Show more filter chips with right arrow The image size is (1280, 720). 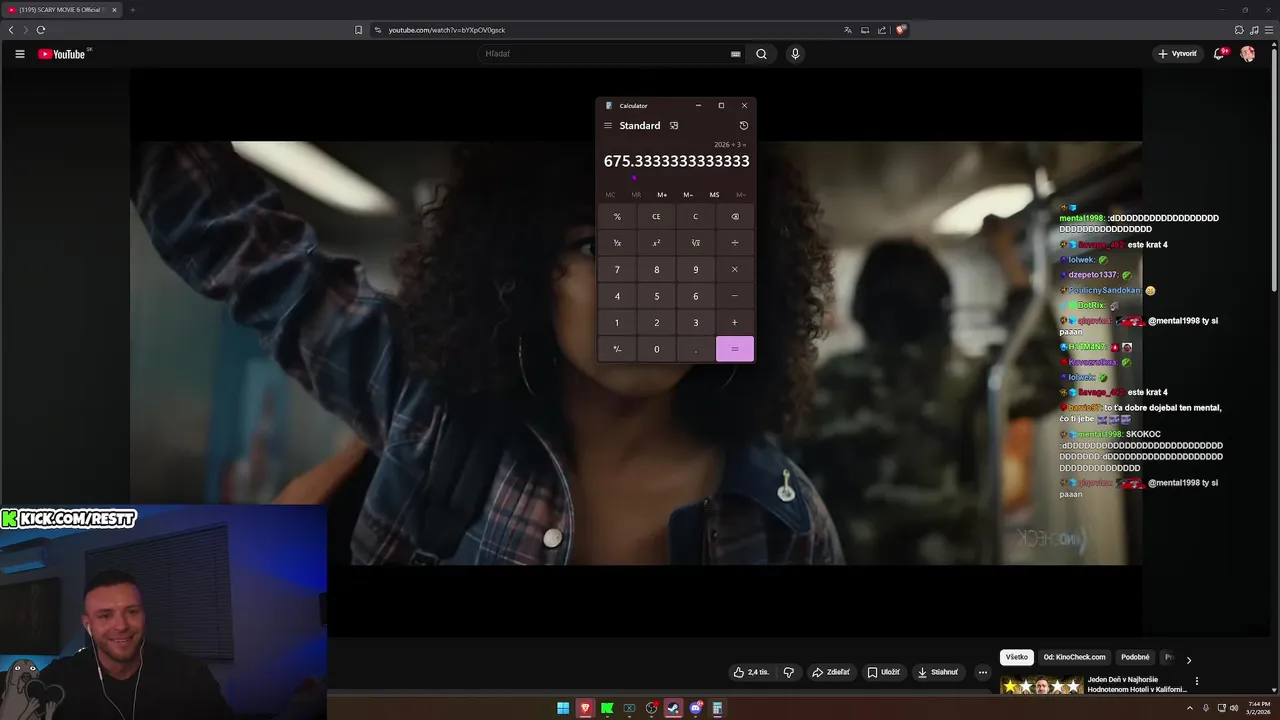pos(1189,660)
